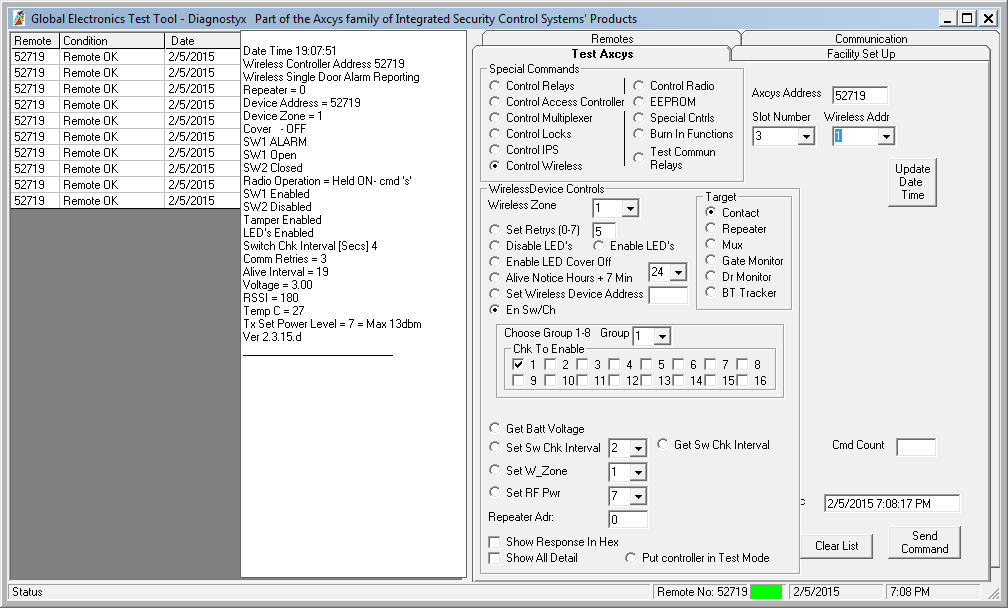The height and width of the screenshot is (608, 1008).
Task: Choose EEPROM radio option
Action: click(x=638, y=102)
